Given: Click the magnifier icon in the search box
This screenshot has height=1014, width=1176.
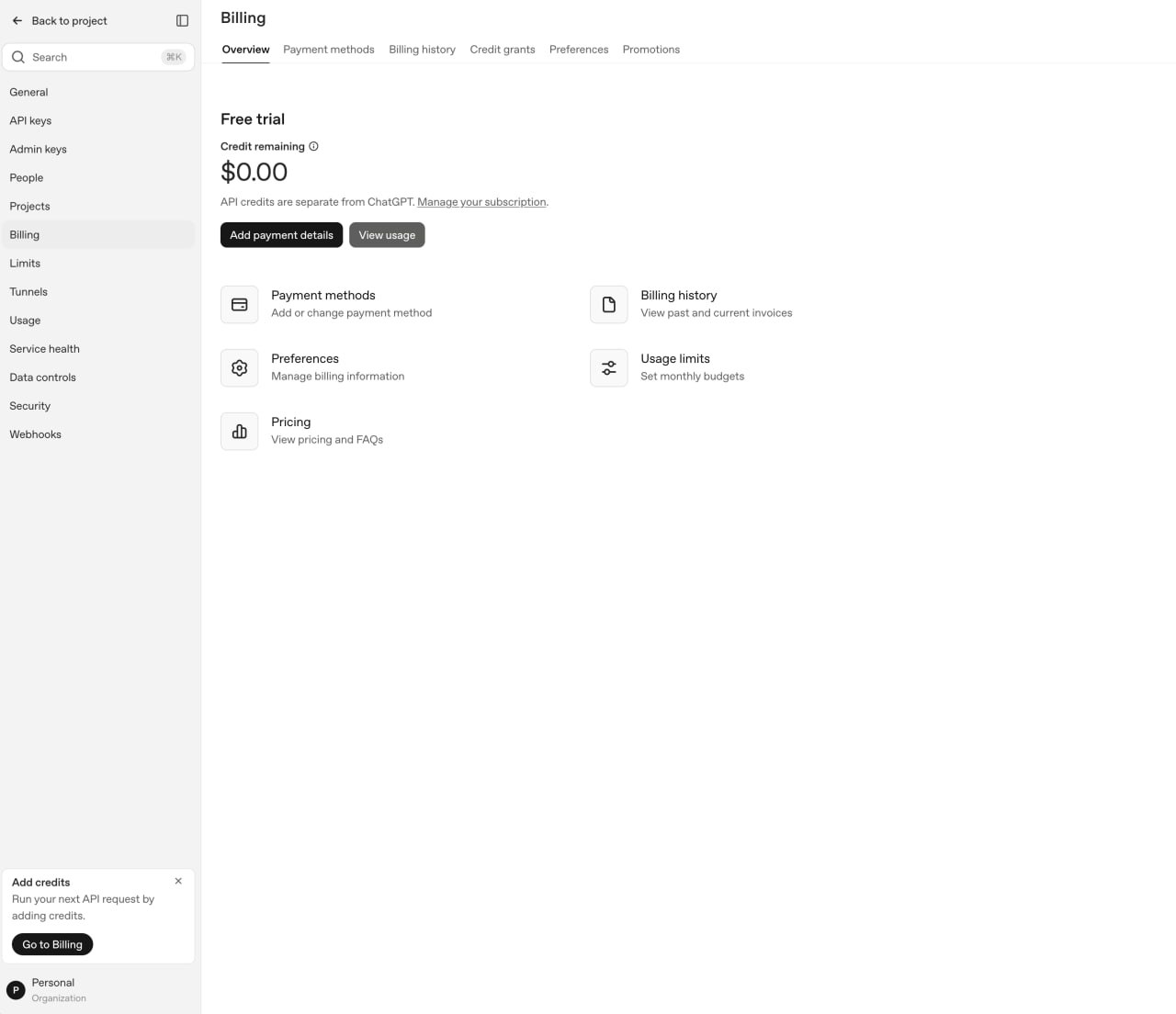Looking at the screenshot, I should 18,57.
